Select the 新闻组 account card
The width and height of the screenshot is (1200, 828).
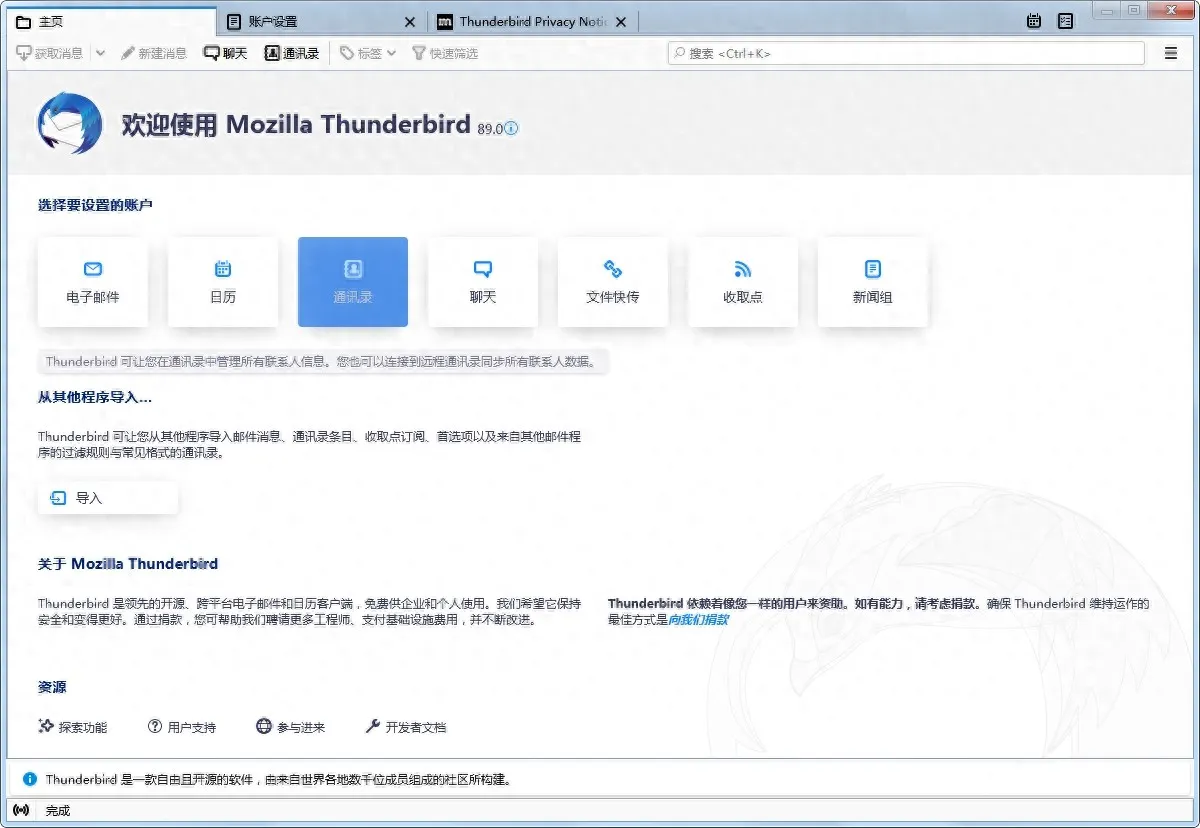873,282
